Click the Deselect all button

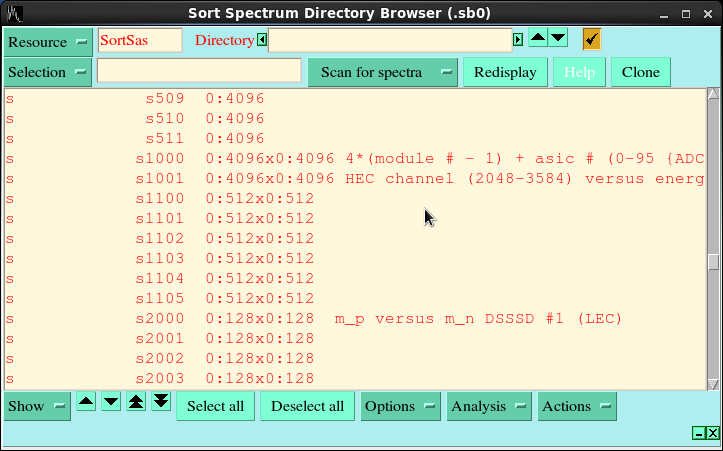pyautogui.click(x=308, y=406)
